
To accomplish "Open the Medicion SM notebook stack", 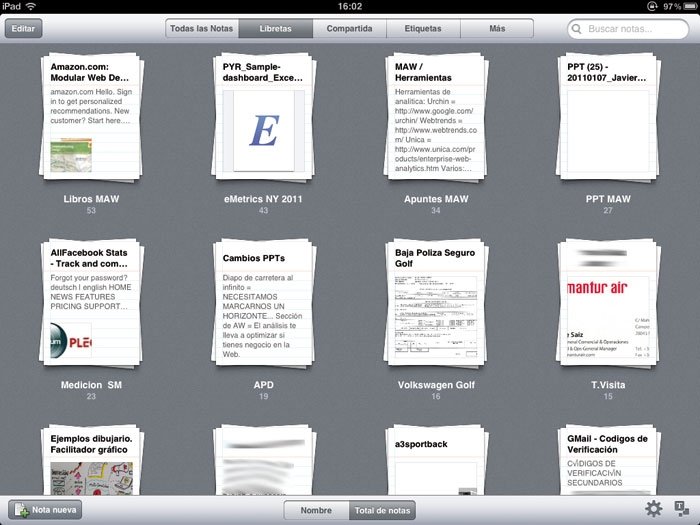I will (92, 304).
